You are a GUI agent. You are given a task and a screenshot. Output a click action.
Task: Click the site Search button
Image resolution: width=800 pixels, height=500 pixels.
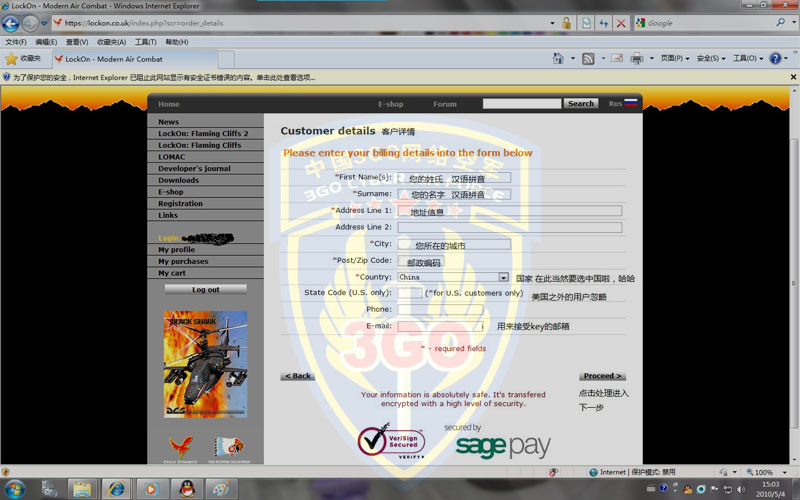[x=581, y=104]
